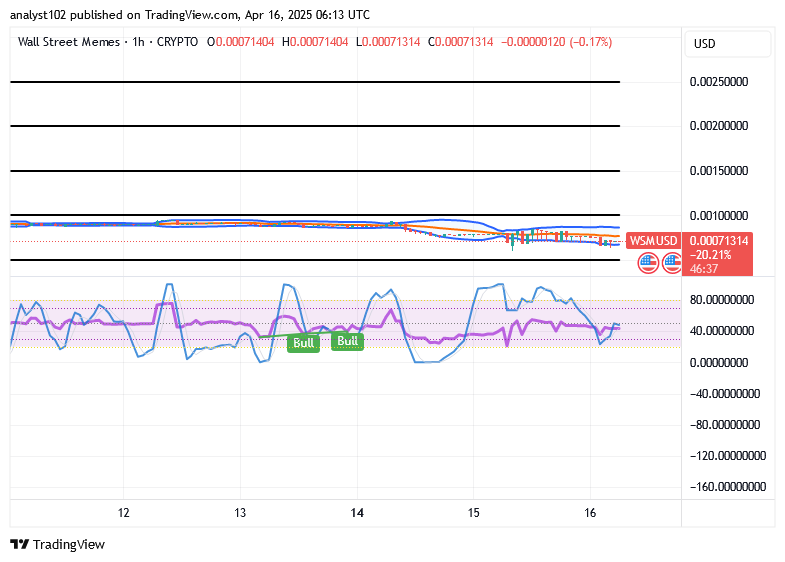The image size is (785, 562).
Task: Click the analyst102 published header text
Action: (x=190, y=15)
